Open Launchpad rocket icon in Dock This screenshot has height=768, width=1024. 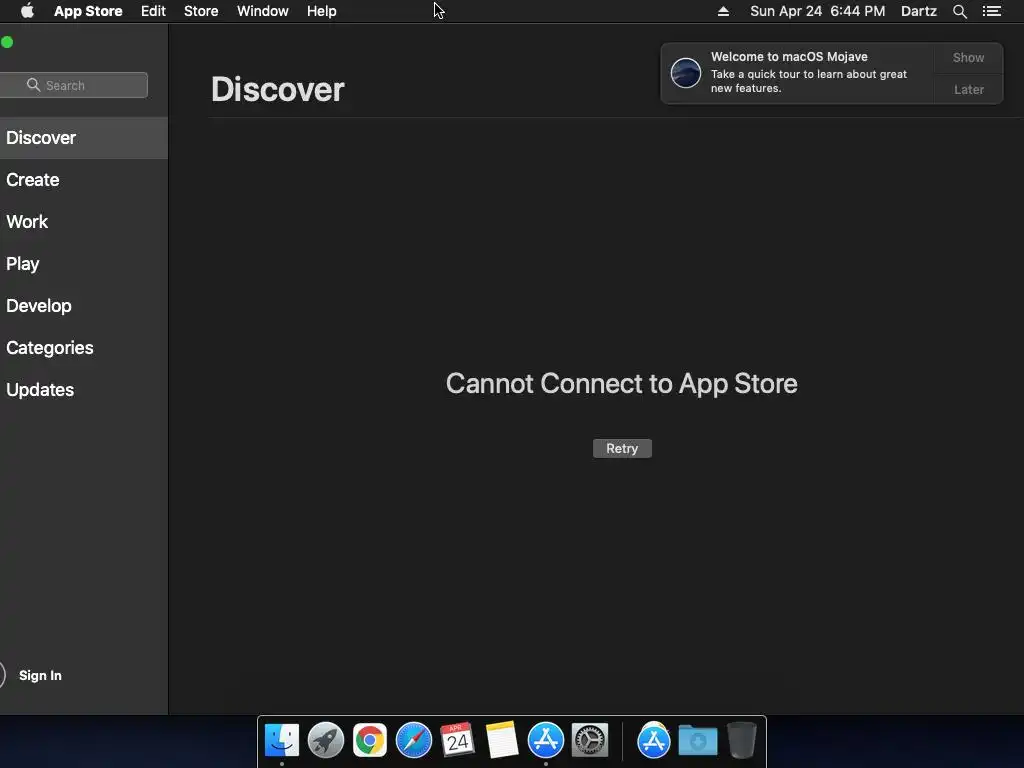coord(326,741)
